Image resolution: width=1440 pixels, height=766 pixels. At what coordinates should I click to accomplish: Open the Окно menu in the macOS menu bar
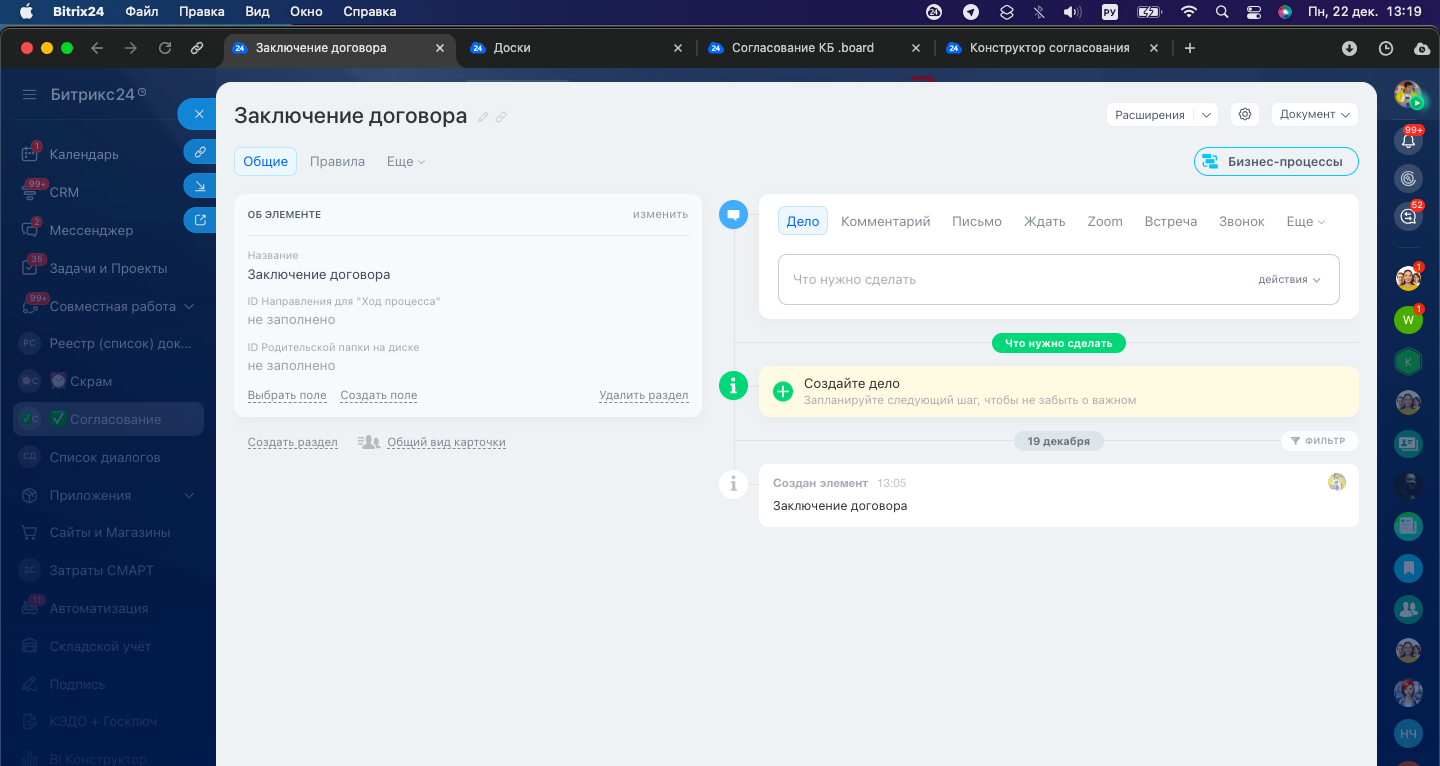pos(307,12)
